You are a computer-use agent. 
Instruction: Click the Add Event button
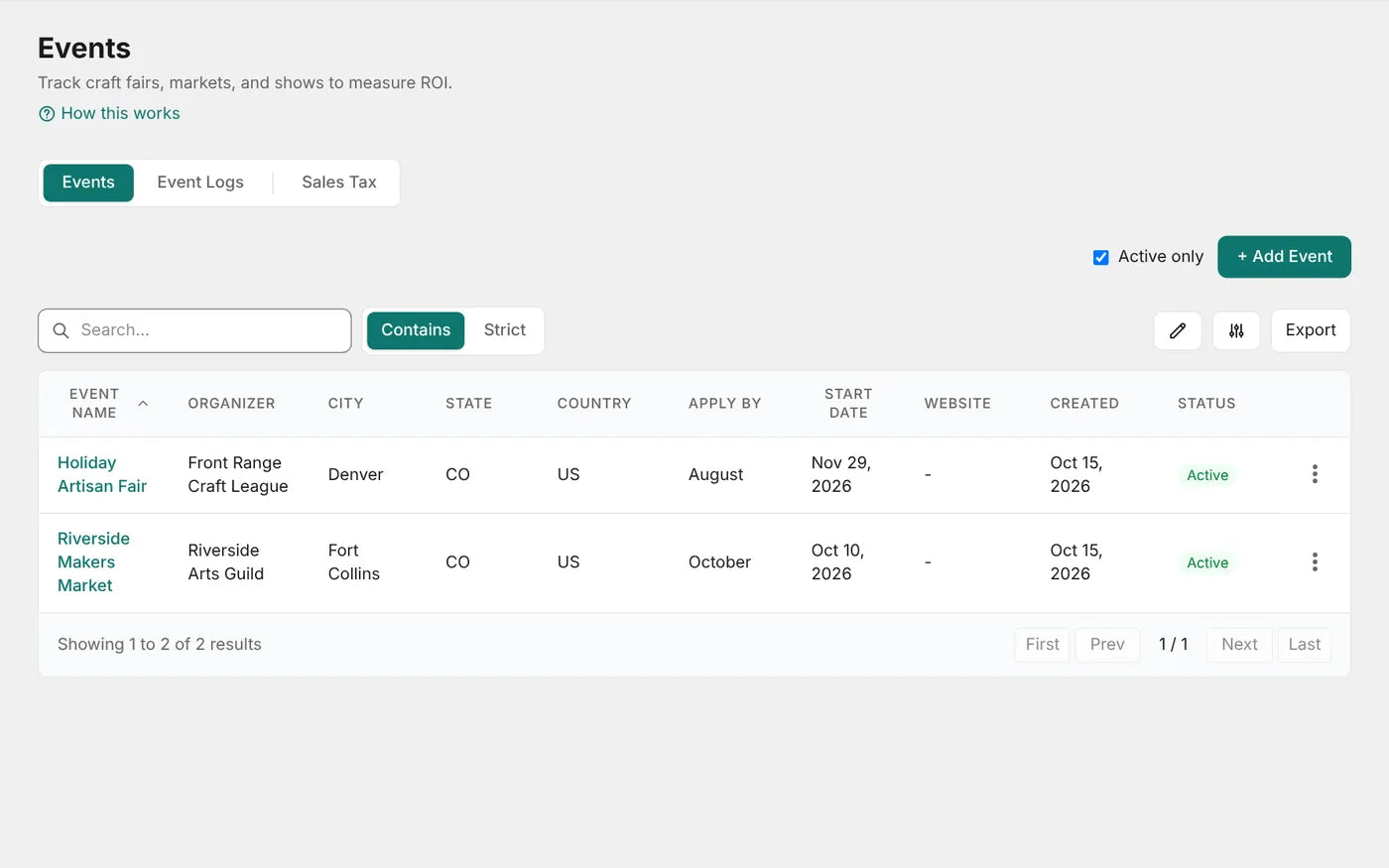tap(1284, 257)
